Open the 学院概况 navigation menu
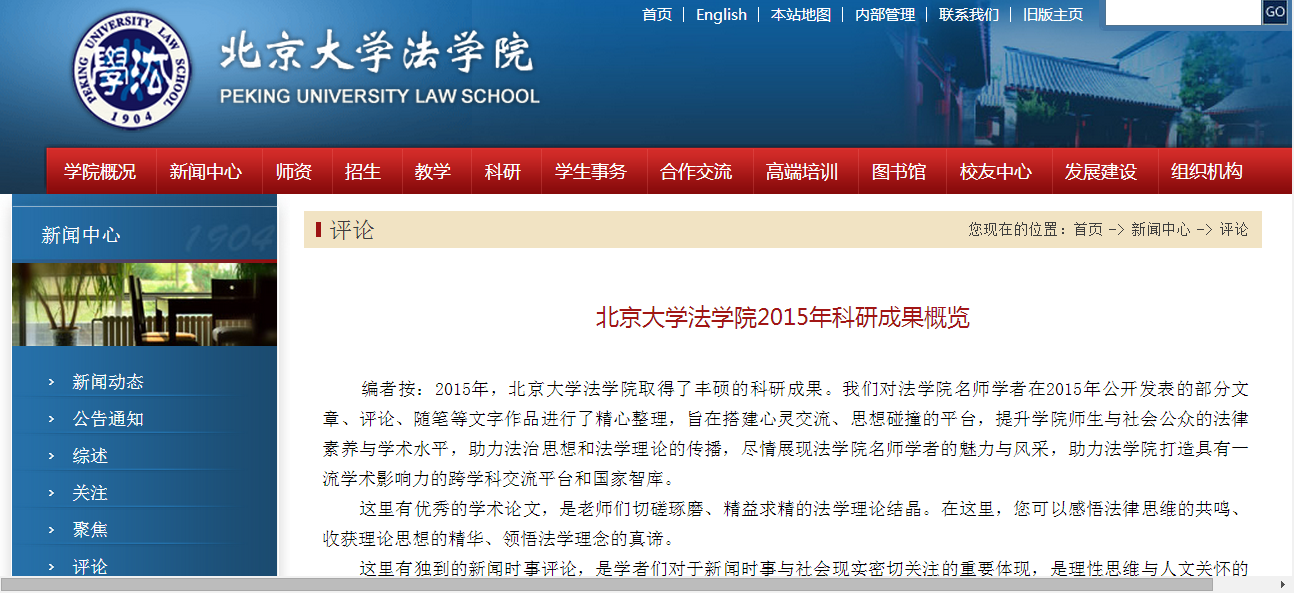Image resolution: width=1294 pixels, height=593 pixels. click(100, 171)
